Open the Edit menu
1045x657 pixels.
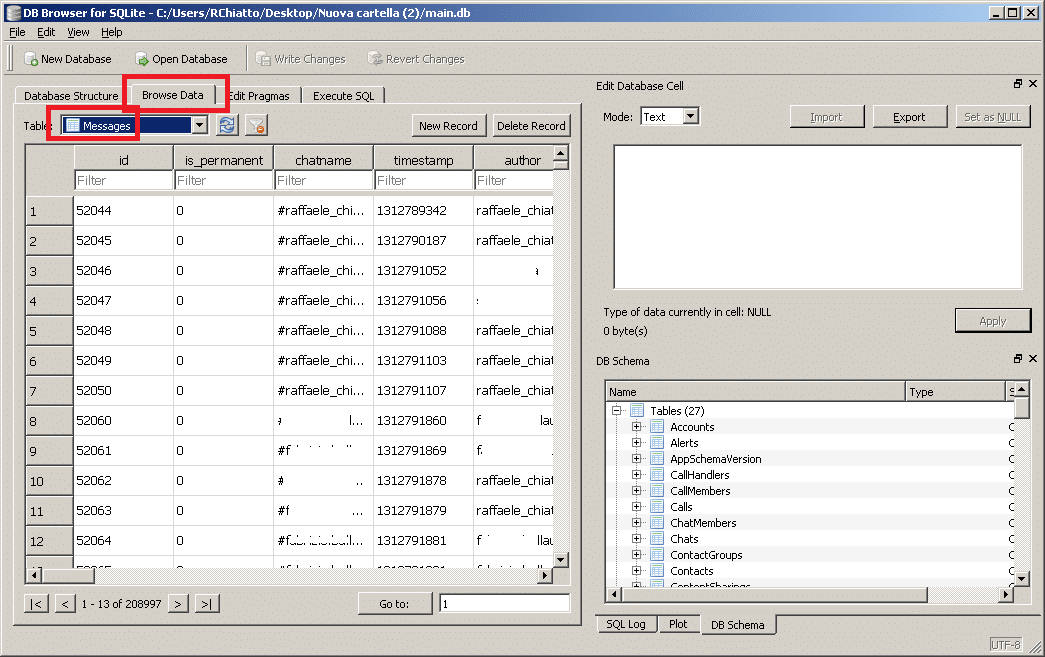pyautogui.click(x=46, y=32)
